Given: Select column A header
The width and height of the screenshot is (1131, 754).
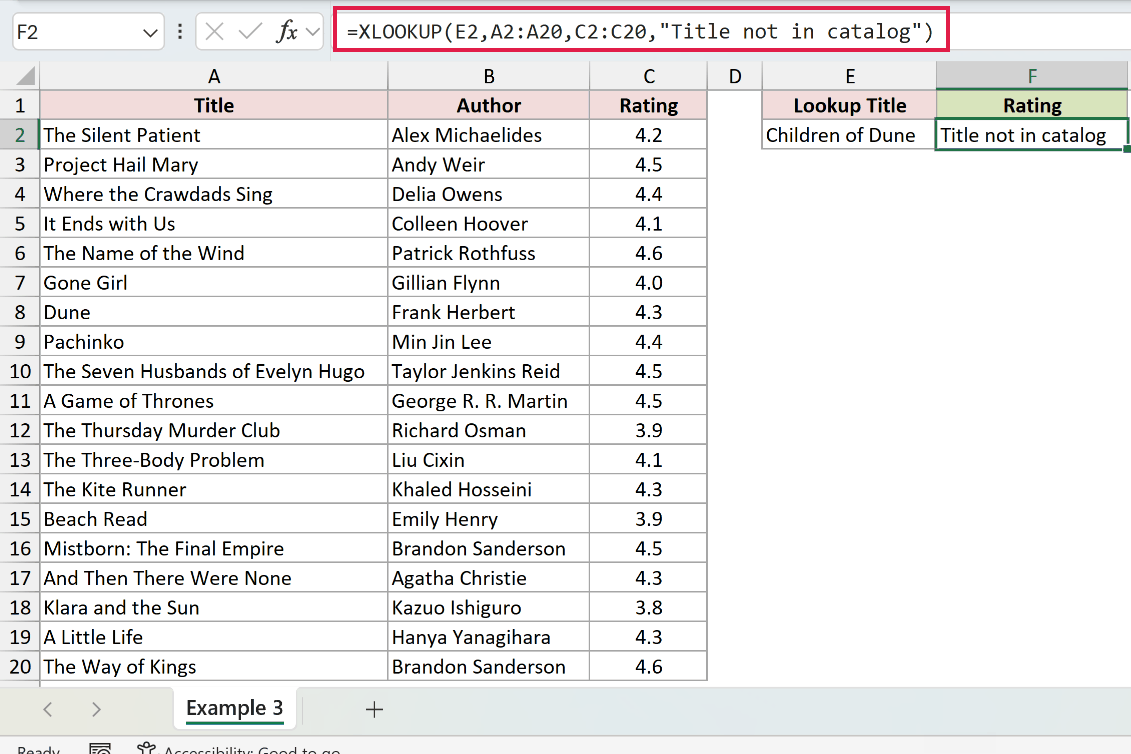Looking at the screenshot, I should point(214,76).
